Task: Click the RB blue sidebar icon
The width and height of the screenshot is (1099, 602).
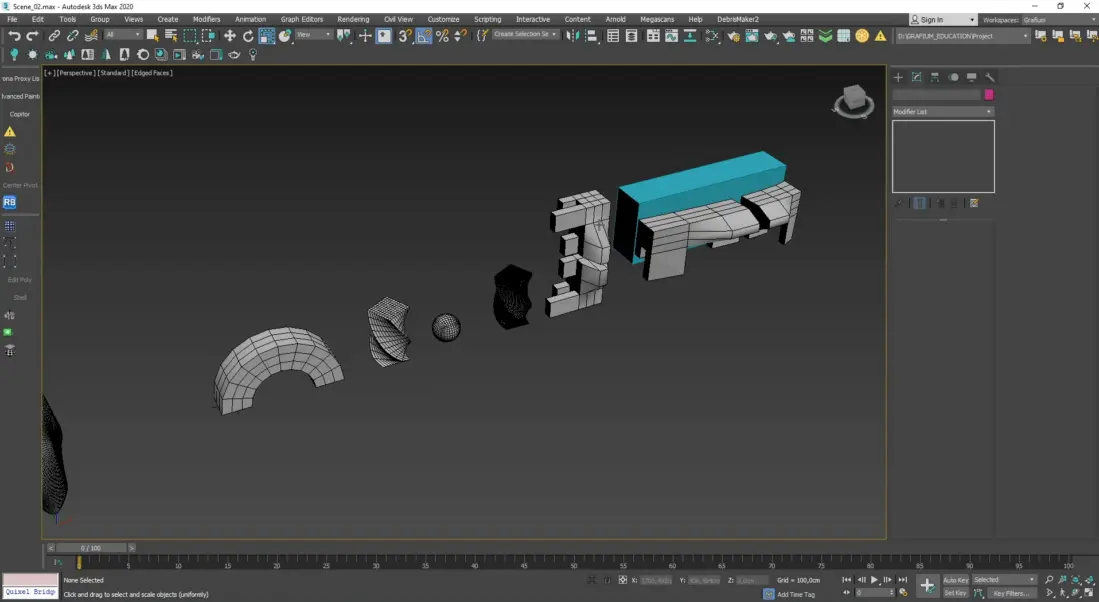Action: [x=9, y=202]
